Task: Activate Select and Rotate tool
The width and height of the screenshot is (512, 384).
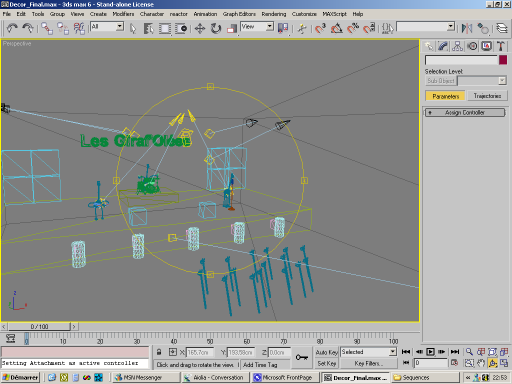Action: coord(216,28)
